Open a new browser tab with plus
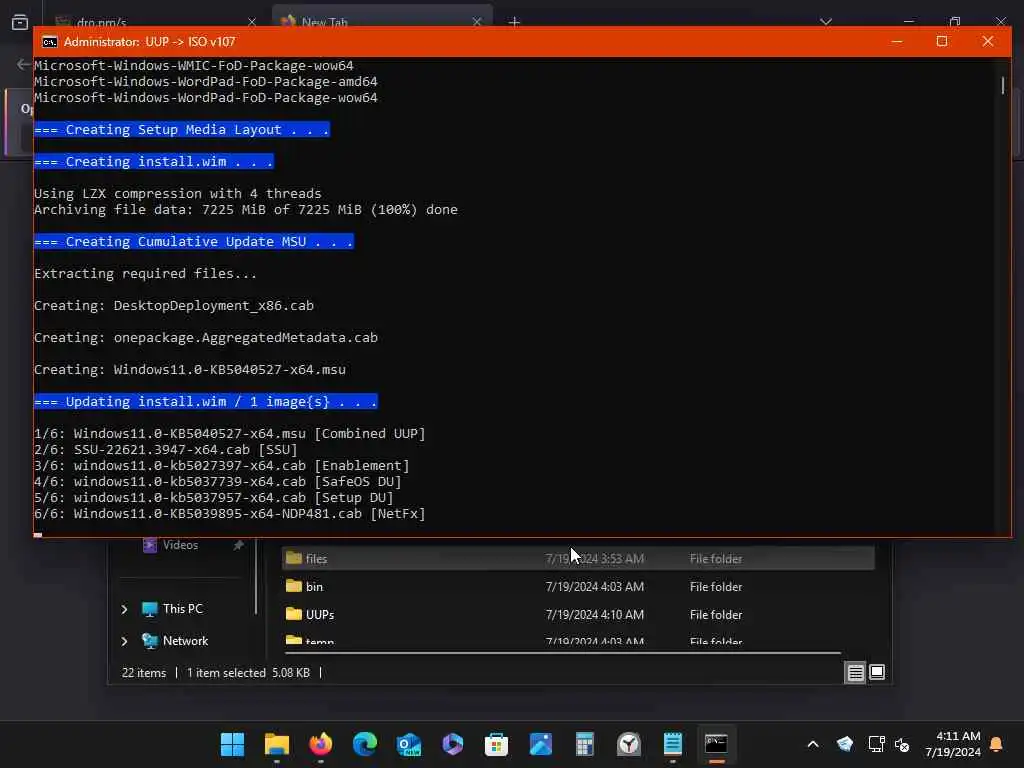Image resolution: width=1024 pixels, height=768 pixels. (515, 22)
